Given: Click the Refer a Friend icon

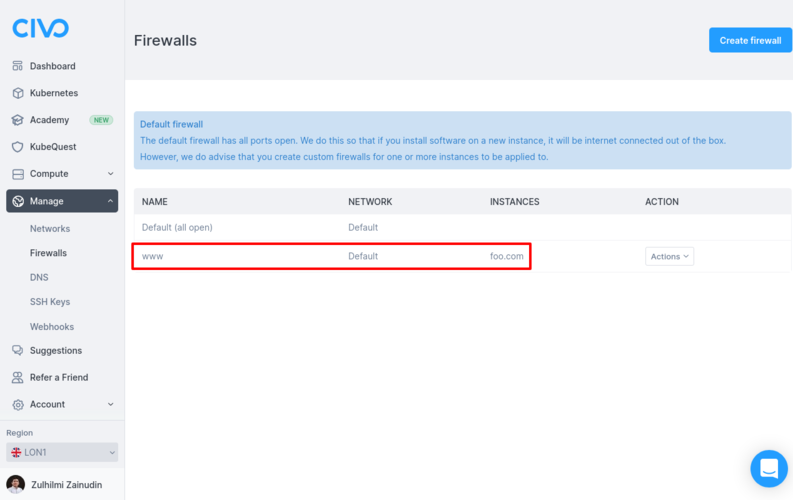Looking at the screenshot, I should click(x=18, y=378).
